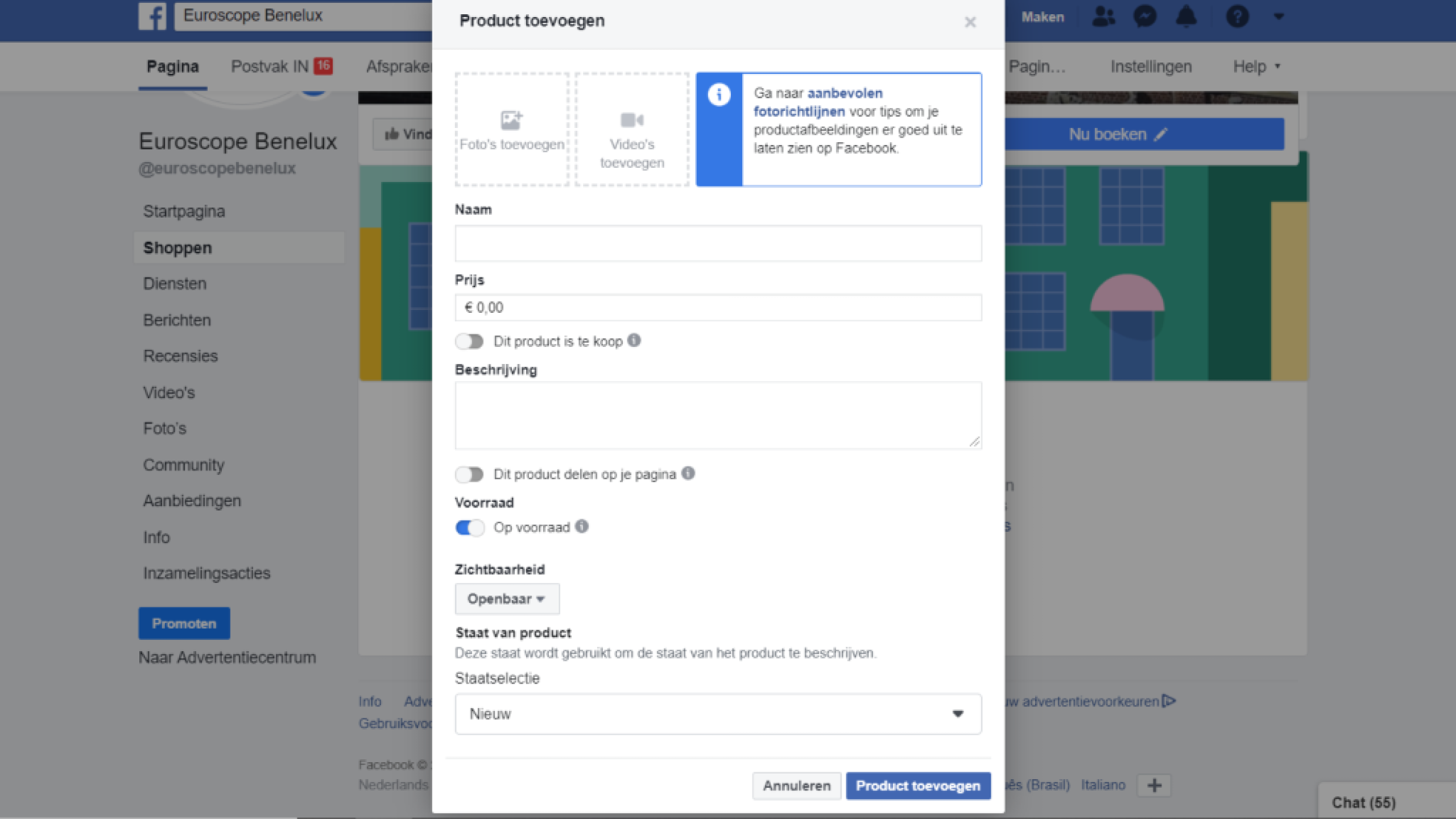The width and height of the screenshot is (1456, 819).
Task: Click the Foto's toevoegen photo icon
Action: (511, 120)
